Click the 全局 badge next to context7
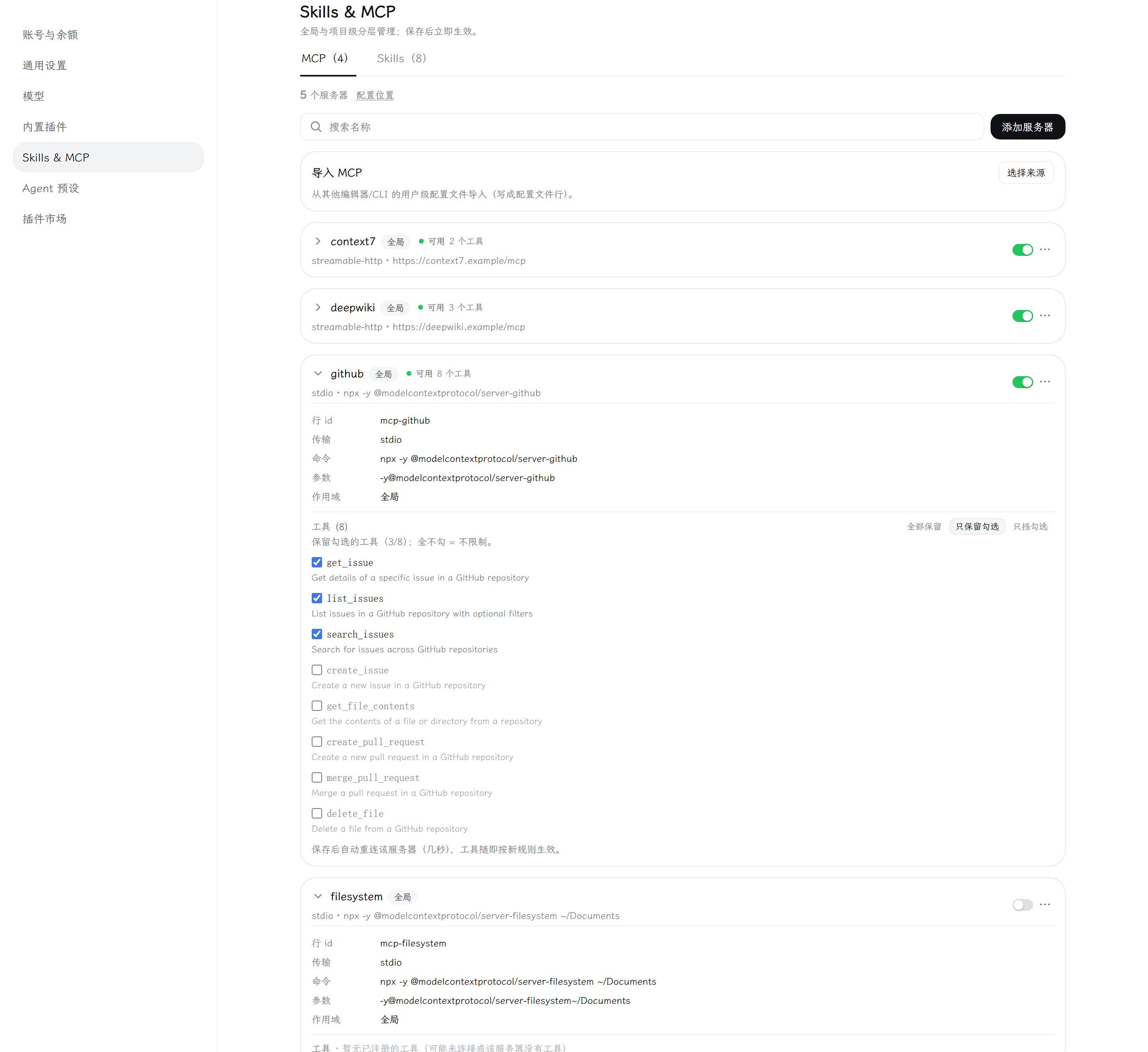This screenshot has width=1148, height=1052. [395, 242]
